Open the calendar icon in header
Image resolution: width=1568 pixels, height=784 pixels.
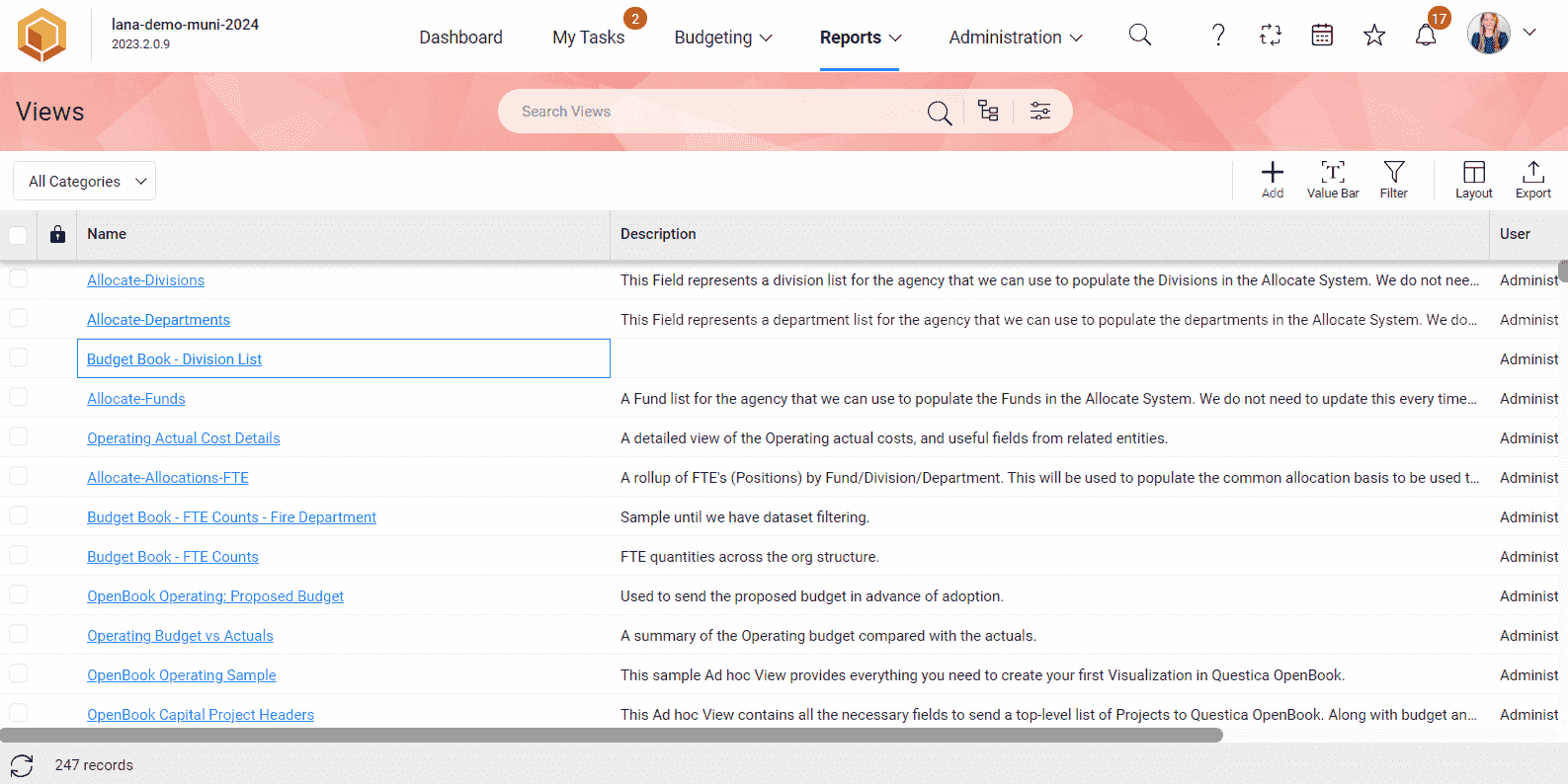pyautogui.click(x=1321, y=37)
